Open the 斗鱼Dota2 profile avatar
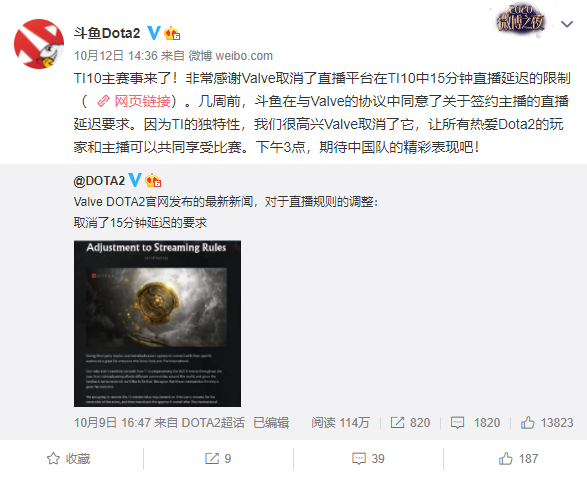The width and height of the screenshot is (587, 477). (39, 44)
